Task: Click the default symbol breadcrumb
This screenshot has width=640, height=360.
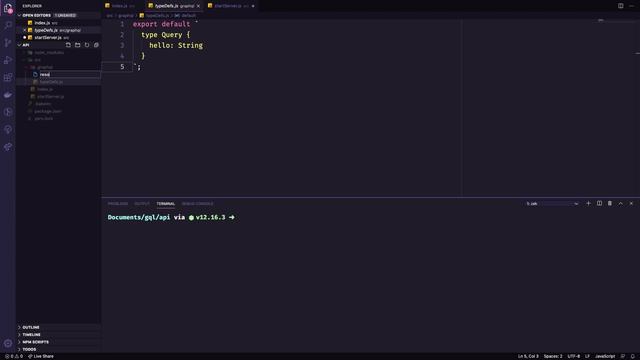Action: coord(185,16)
